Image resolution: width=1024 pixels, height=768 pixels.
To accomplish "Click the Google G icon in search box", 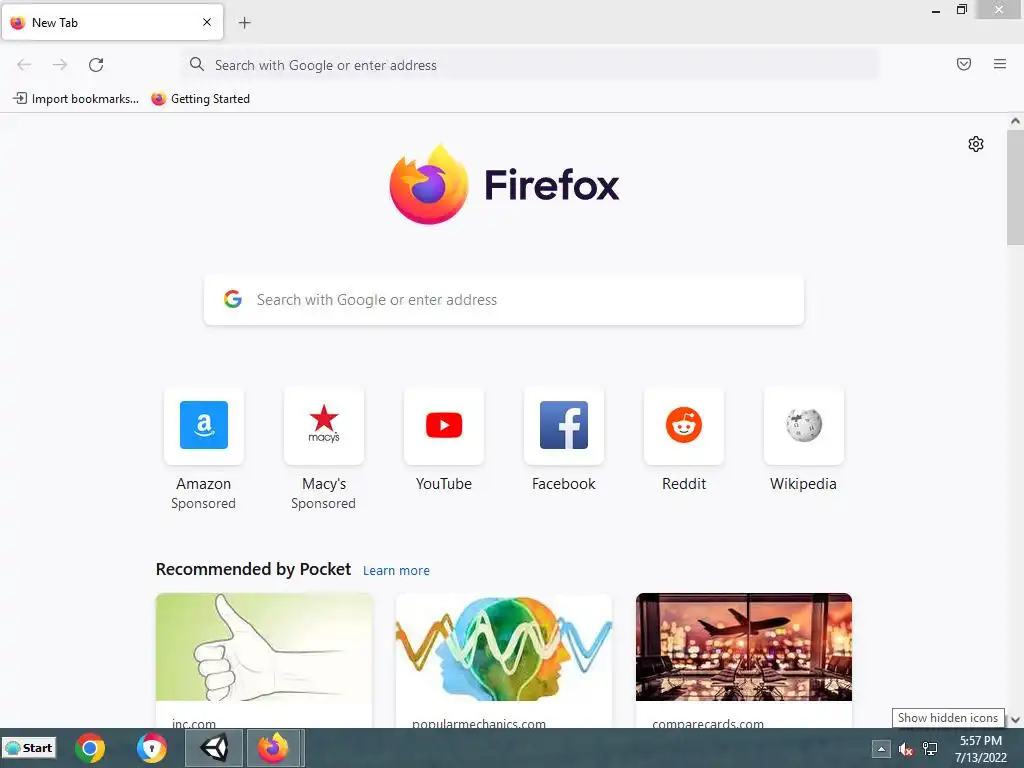I will click(x=232, y=299).
